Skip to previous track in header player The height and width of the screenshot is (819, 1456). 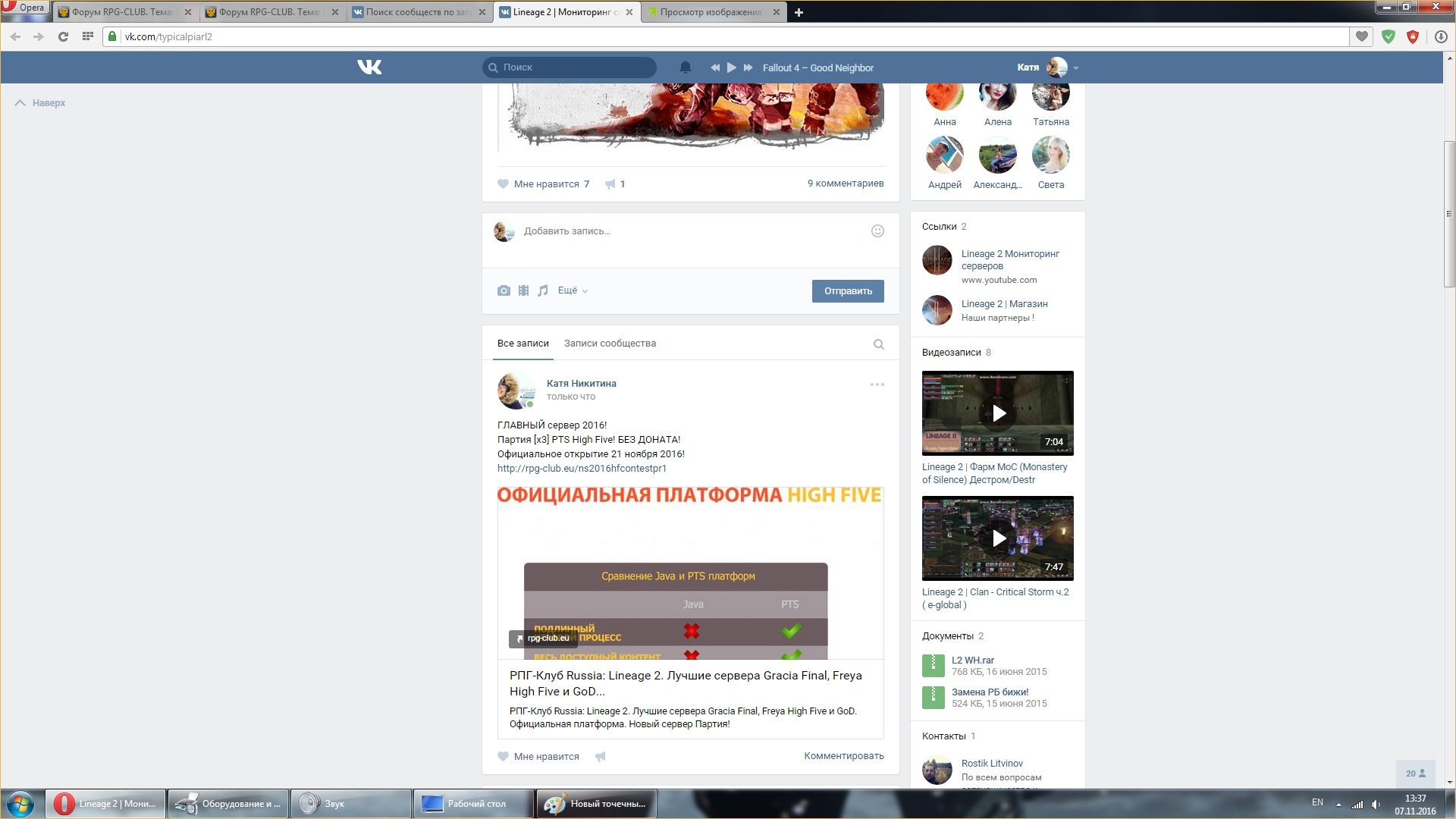pos(714,67)
